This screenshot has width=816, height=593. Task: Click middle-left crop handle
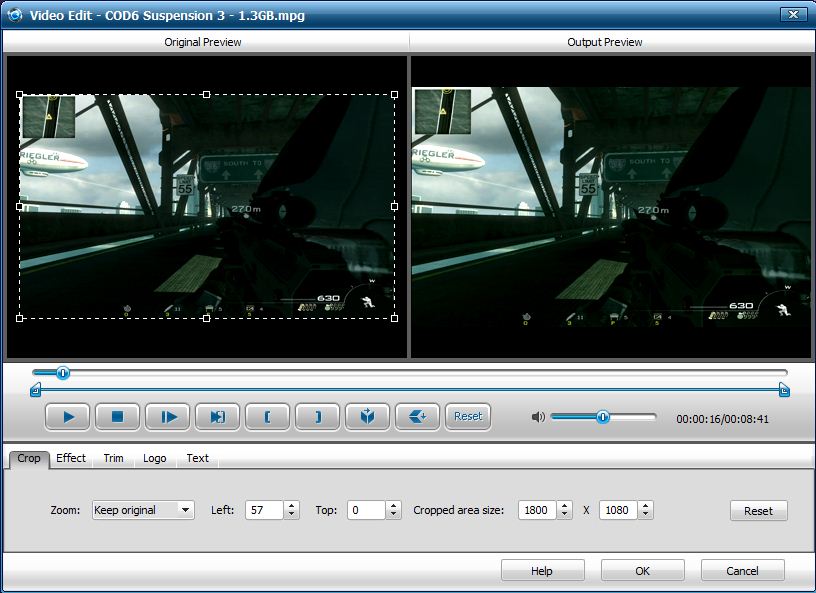(x=20, y=207)
